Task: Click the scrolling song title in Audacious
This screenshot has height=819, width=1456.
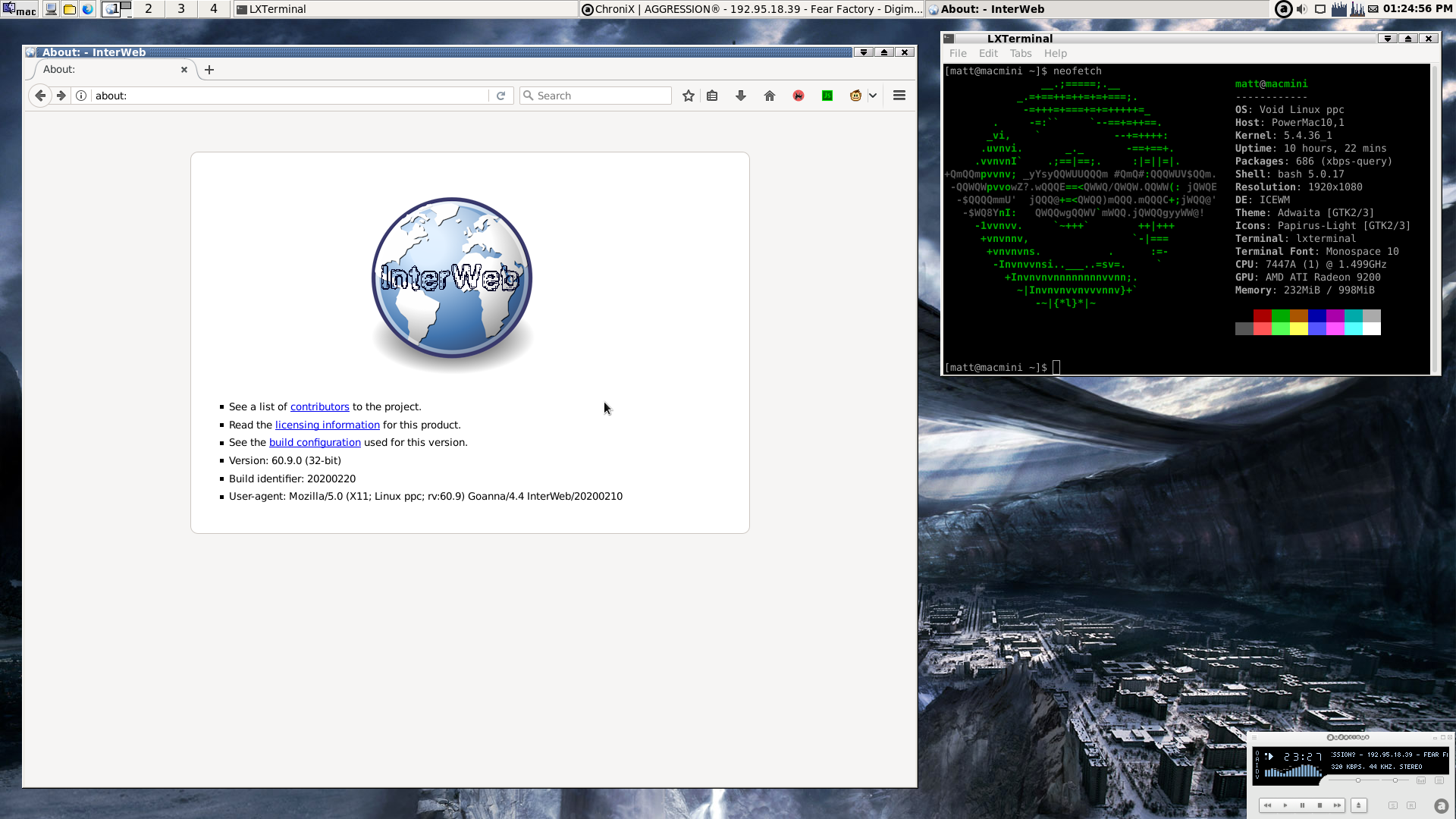Action: coord(1389,755)
